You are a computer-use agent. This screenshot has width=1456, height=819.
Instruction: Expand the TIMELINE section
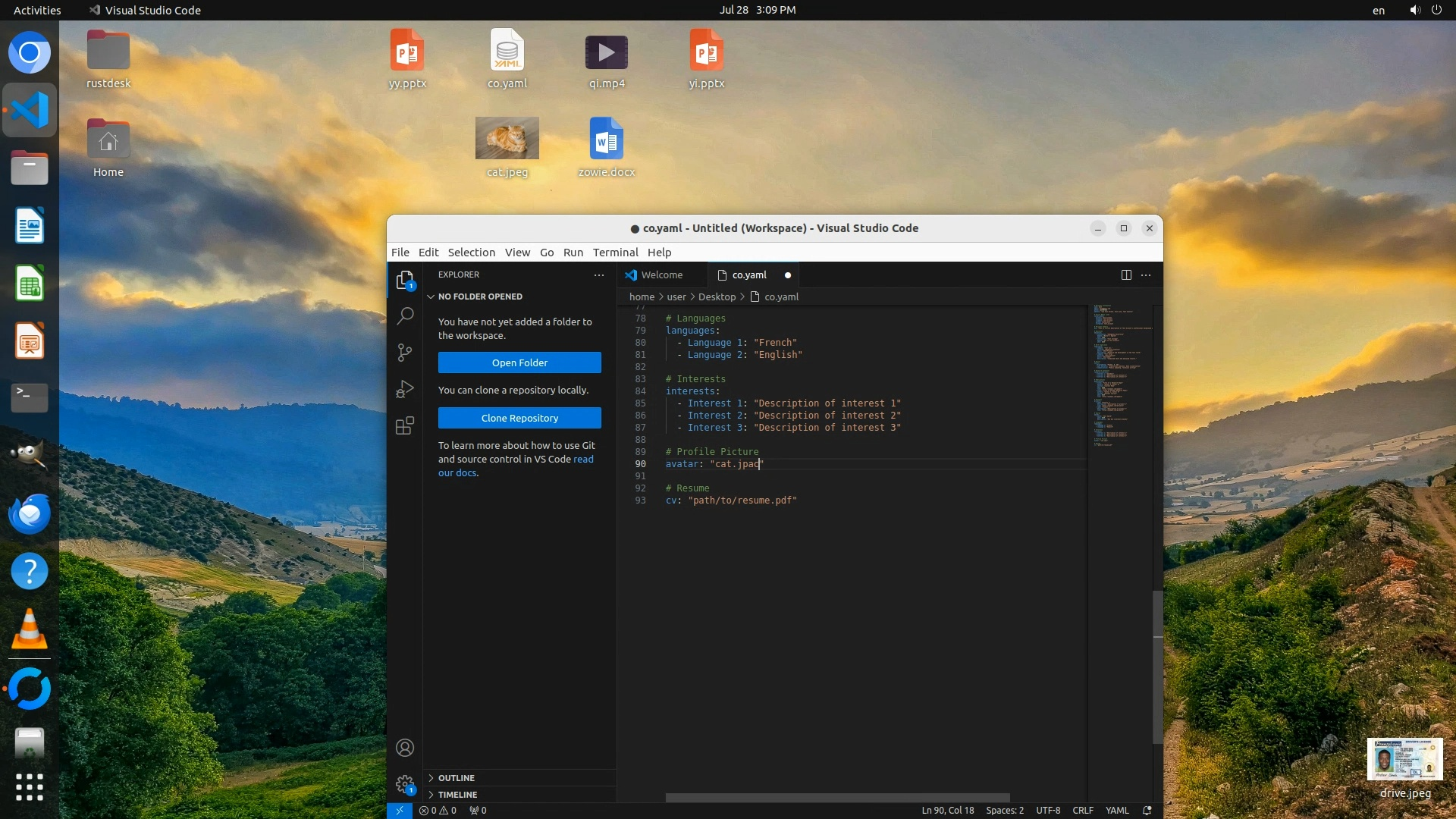[457, 795]
